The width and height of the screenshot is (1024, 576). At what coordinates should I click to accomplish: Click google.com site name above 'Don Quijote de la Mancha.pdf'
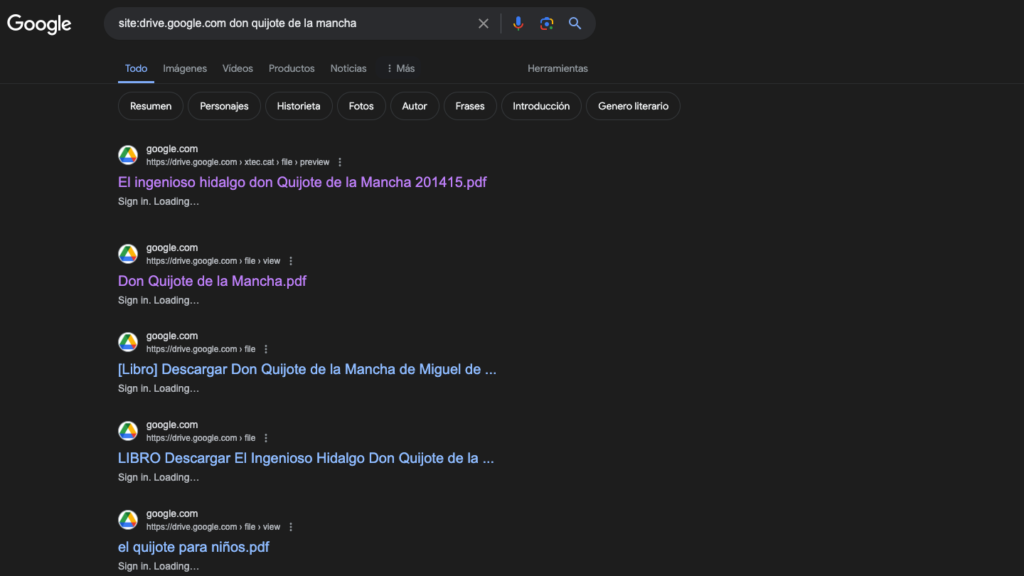172,248
